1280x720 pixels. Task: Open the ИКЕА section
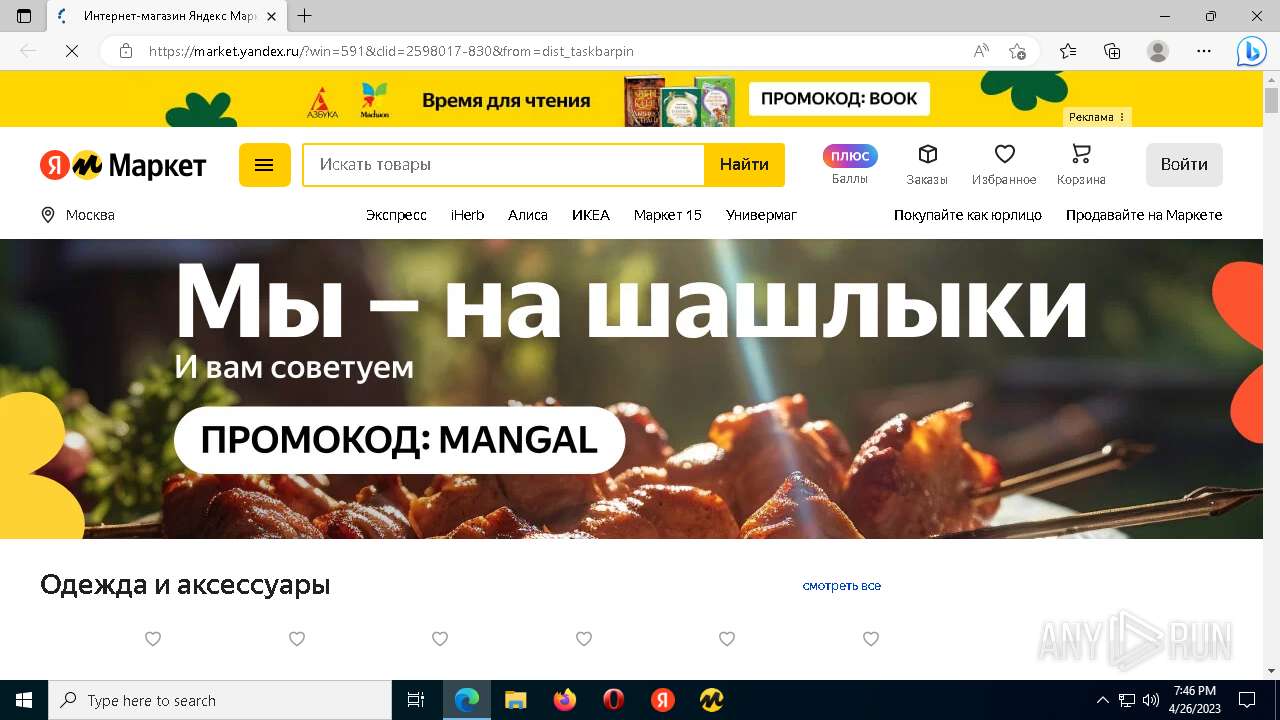point(591,215)
